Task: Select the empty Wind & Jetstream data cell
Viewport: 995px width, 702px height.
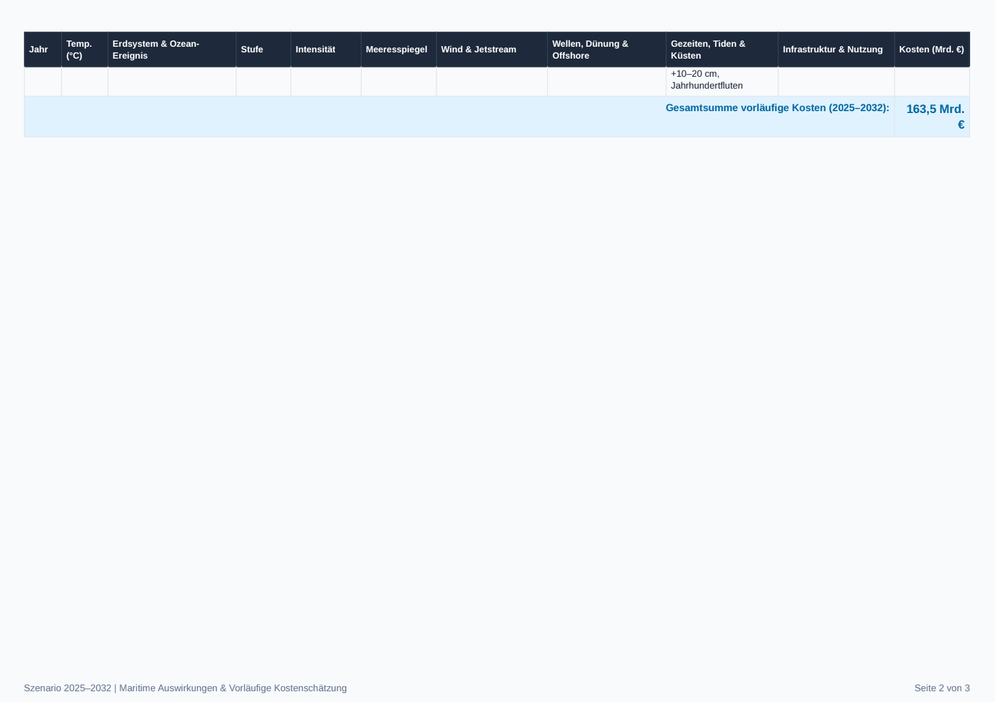Action: 492,82
